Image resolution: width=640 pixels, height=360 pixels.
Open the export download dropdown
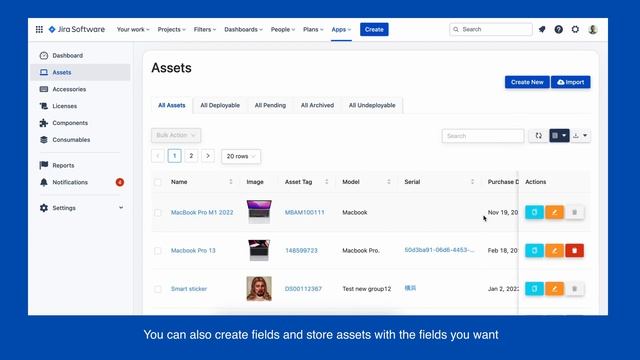click(x=580, y=136)
